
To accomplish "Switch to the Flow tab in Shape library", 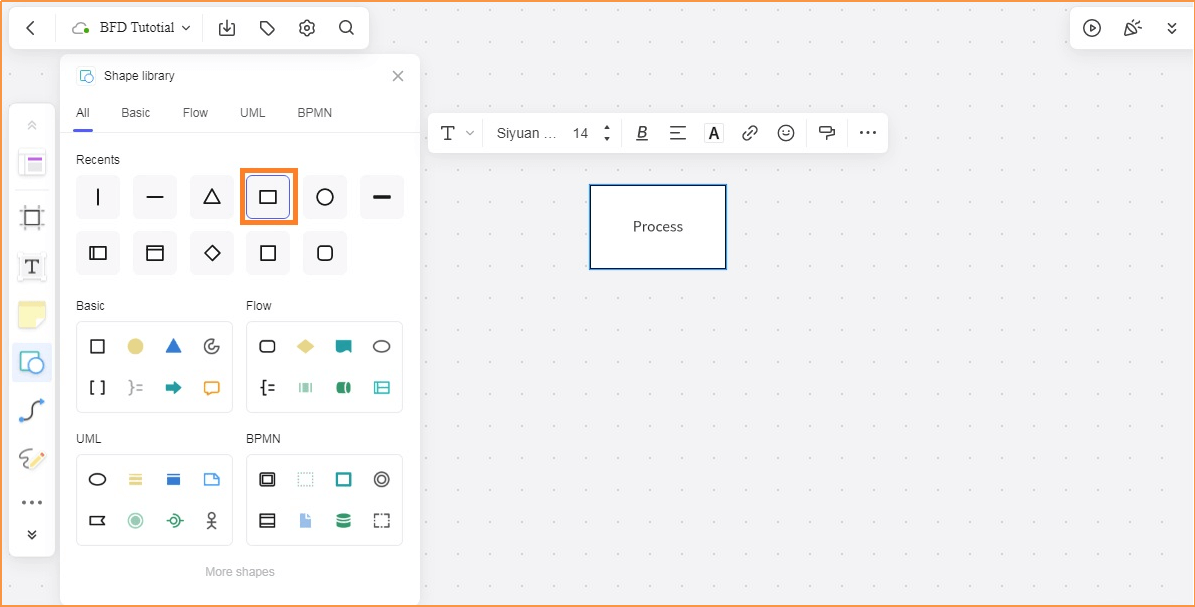I will pos(195,112).
